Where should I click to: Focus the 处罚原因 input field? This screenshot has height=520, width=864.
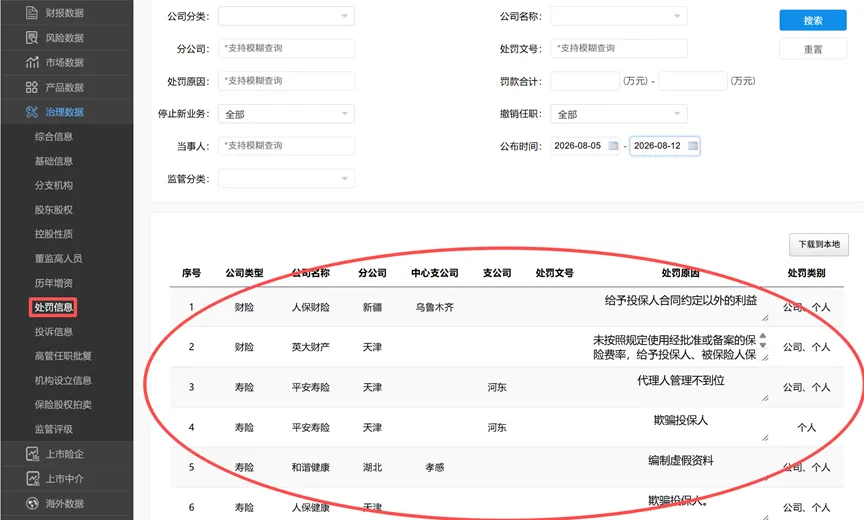[x=286, y=81]
